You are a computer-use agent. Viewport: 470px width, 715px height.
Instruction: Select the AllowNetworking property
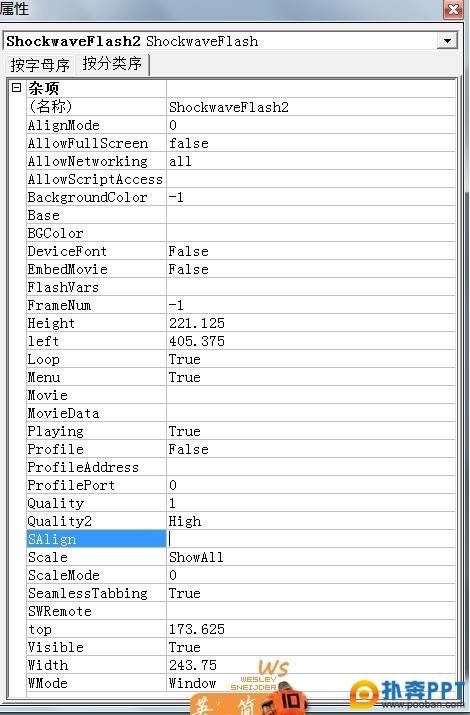(96, 161)
